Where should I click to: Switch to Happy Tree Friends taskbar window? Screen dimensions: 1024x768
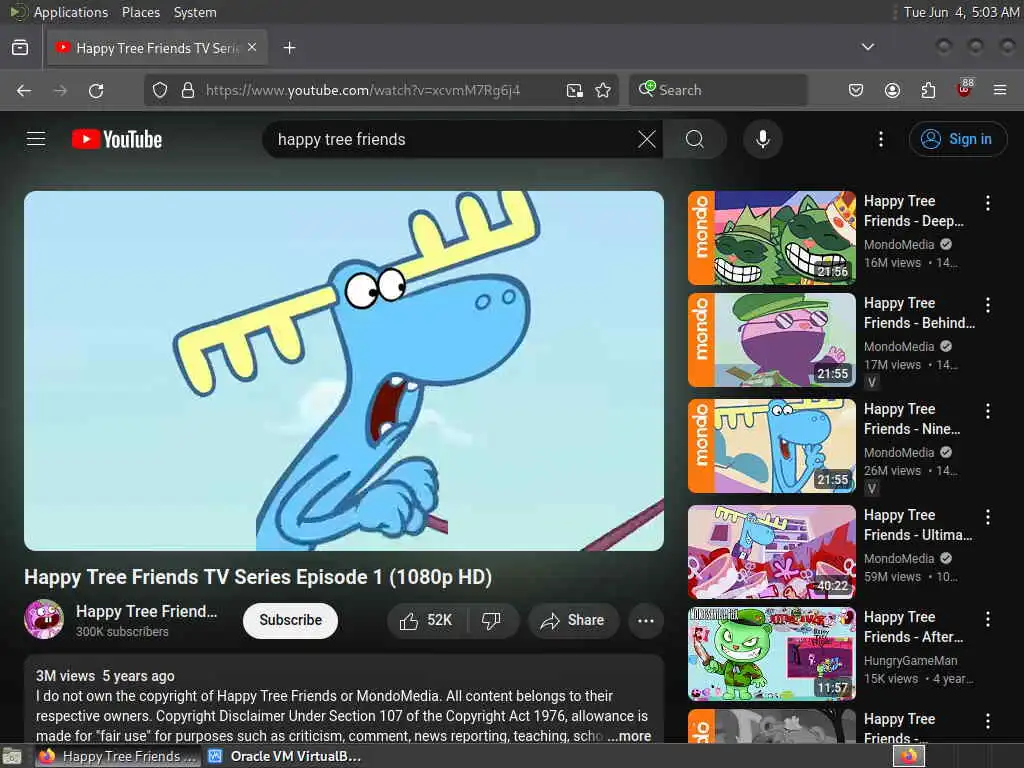(118, 756)
